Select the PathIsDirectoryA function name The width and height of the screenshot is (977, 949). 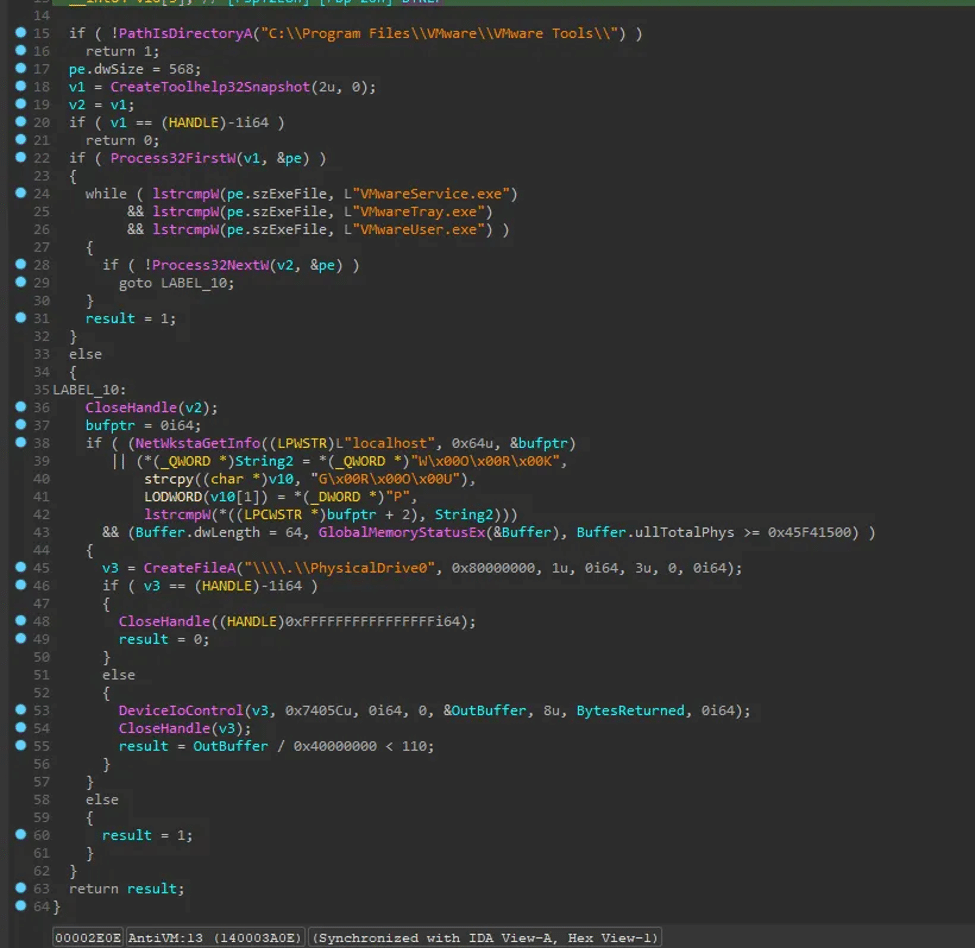[185, 33]
